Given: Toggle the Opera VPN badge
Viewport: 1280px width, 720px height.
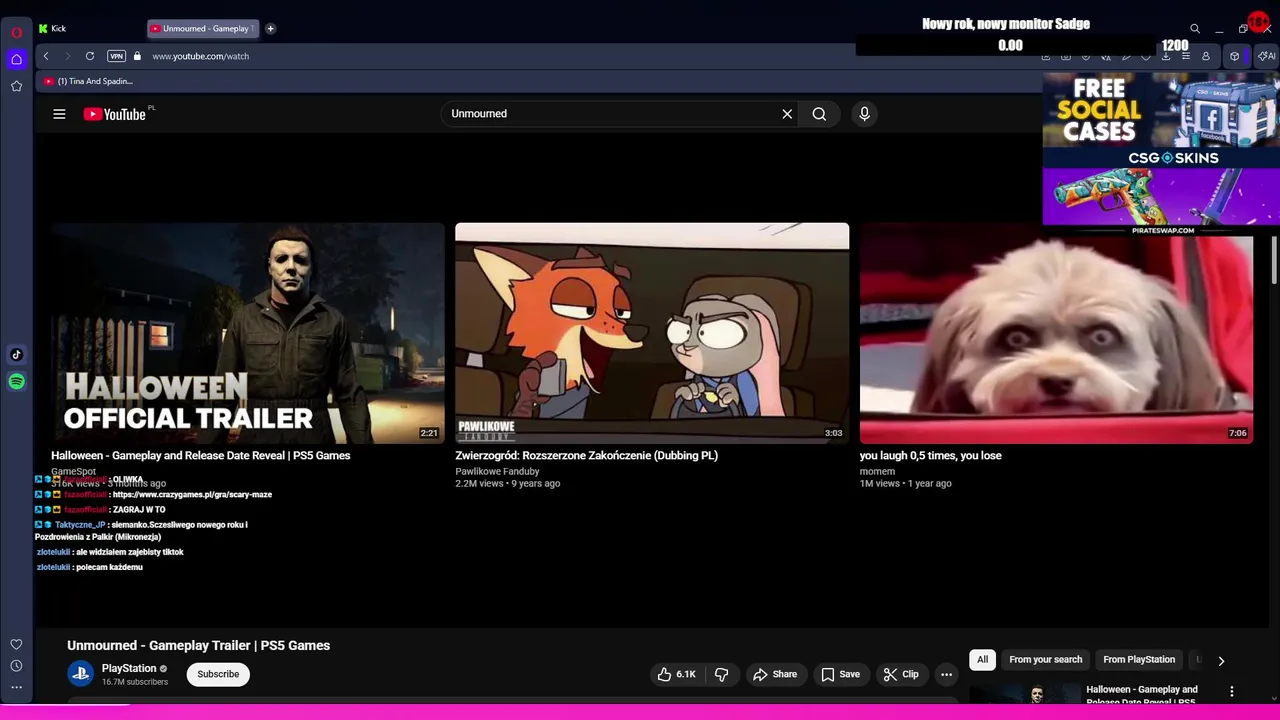Looking at the screenshot, I should (x=116, y=56).
